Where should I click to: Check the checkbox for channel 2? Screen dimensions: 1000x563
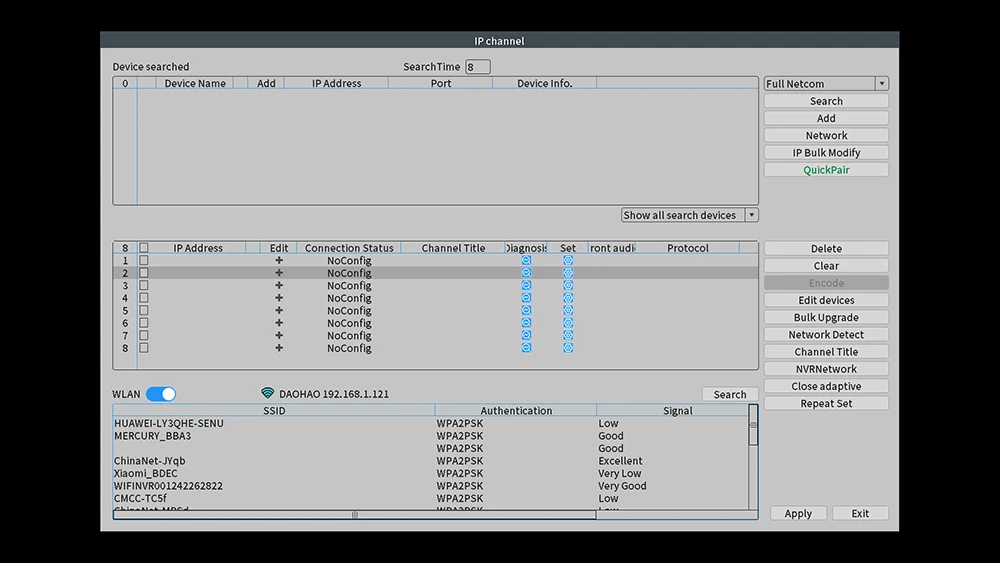(x=143, y=273)
